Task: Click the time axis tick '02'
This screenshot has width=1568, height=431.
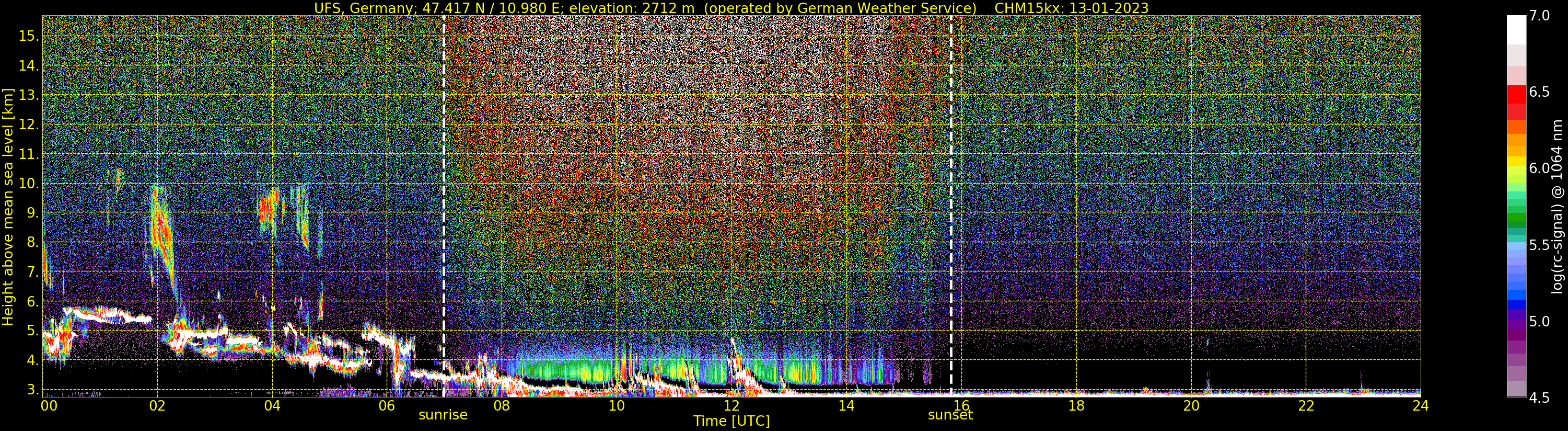Action: (x=157, y=405)
